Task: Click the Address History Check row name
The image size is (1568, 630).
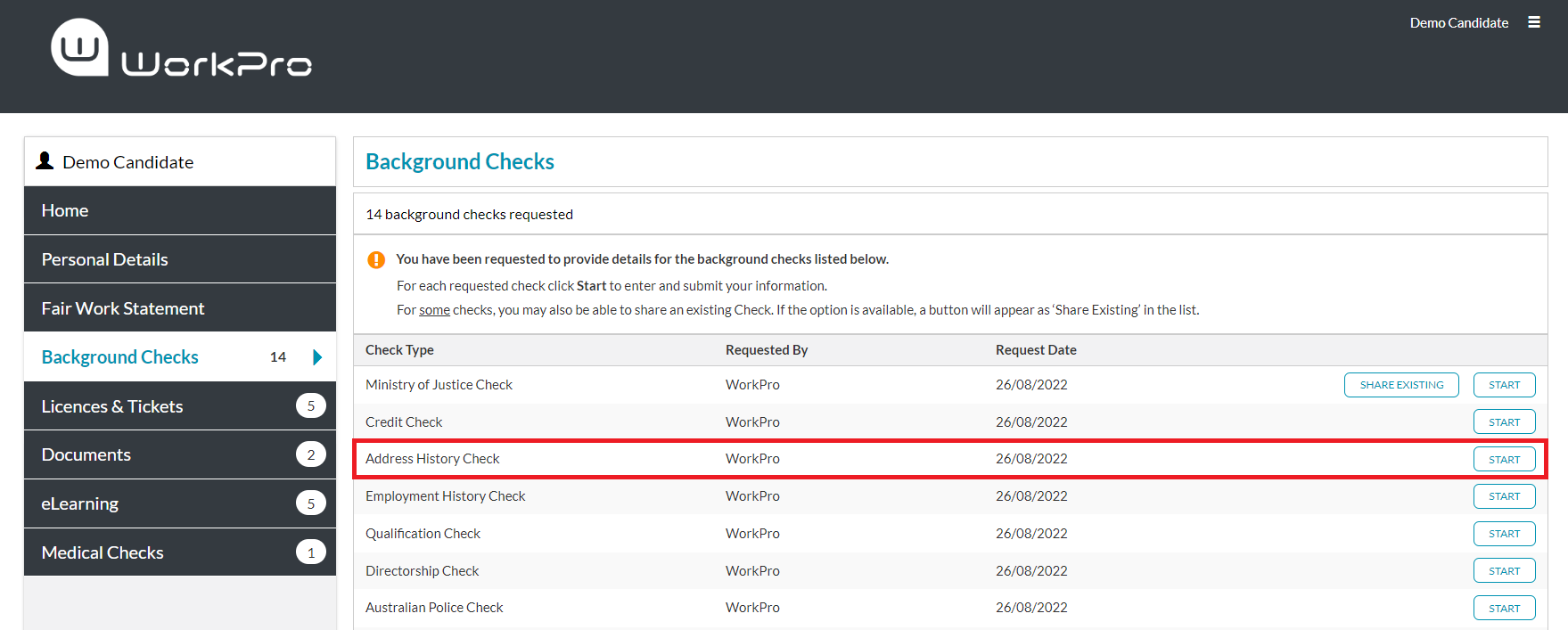Action: pos(432,459)
